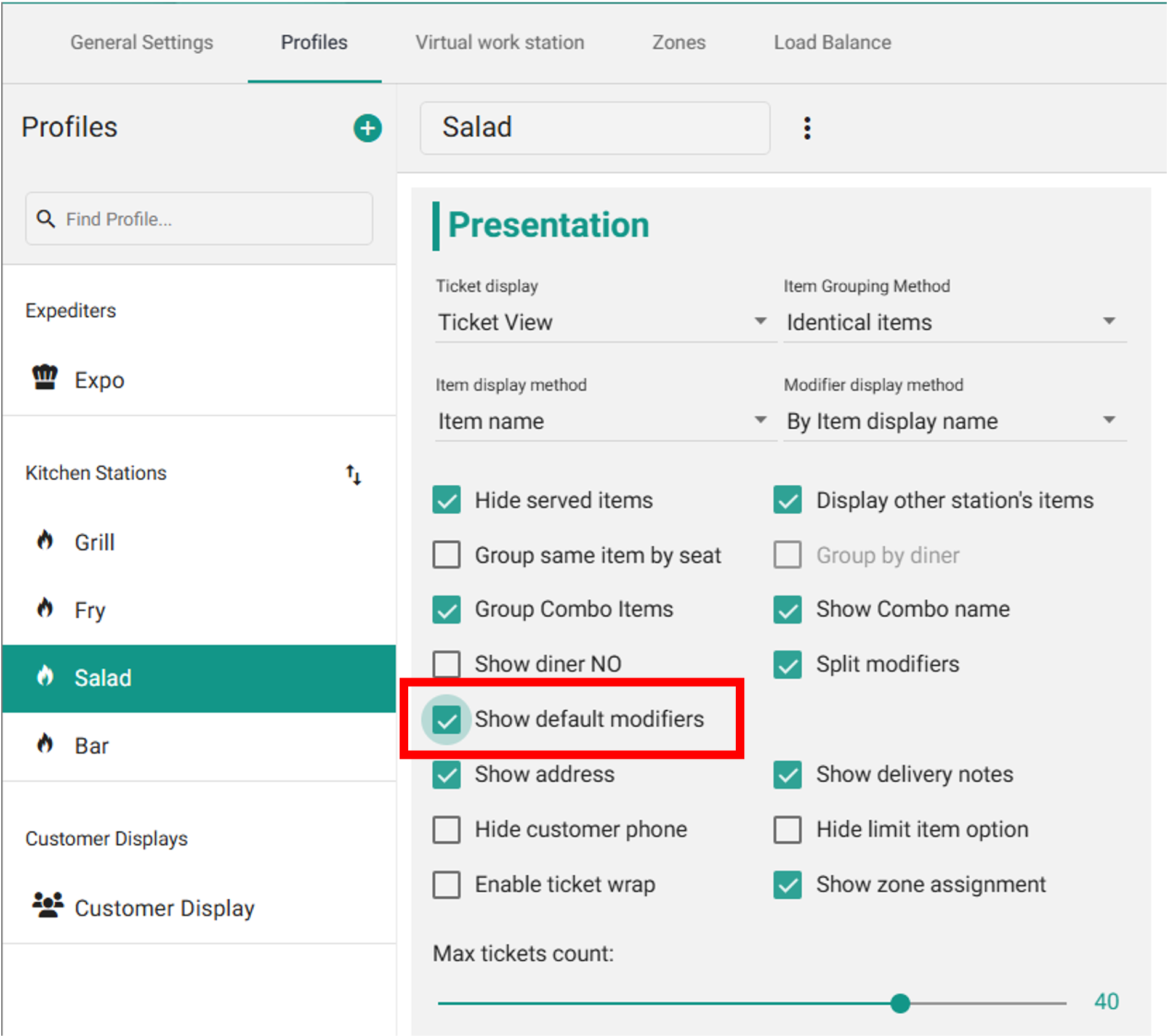Toggle the Hide customer phone checkbox
The height and width of the screenshot is (1036, 1168).
point(446,830)
